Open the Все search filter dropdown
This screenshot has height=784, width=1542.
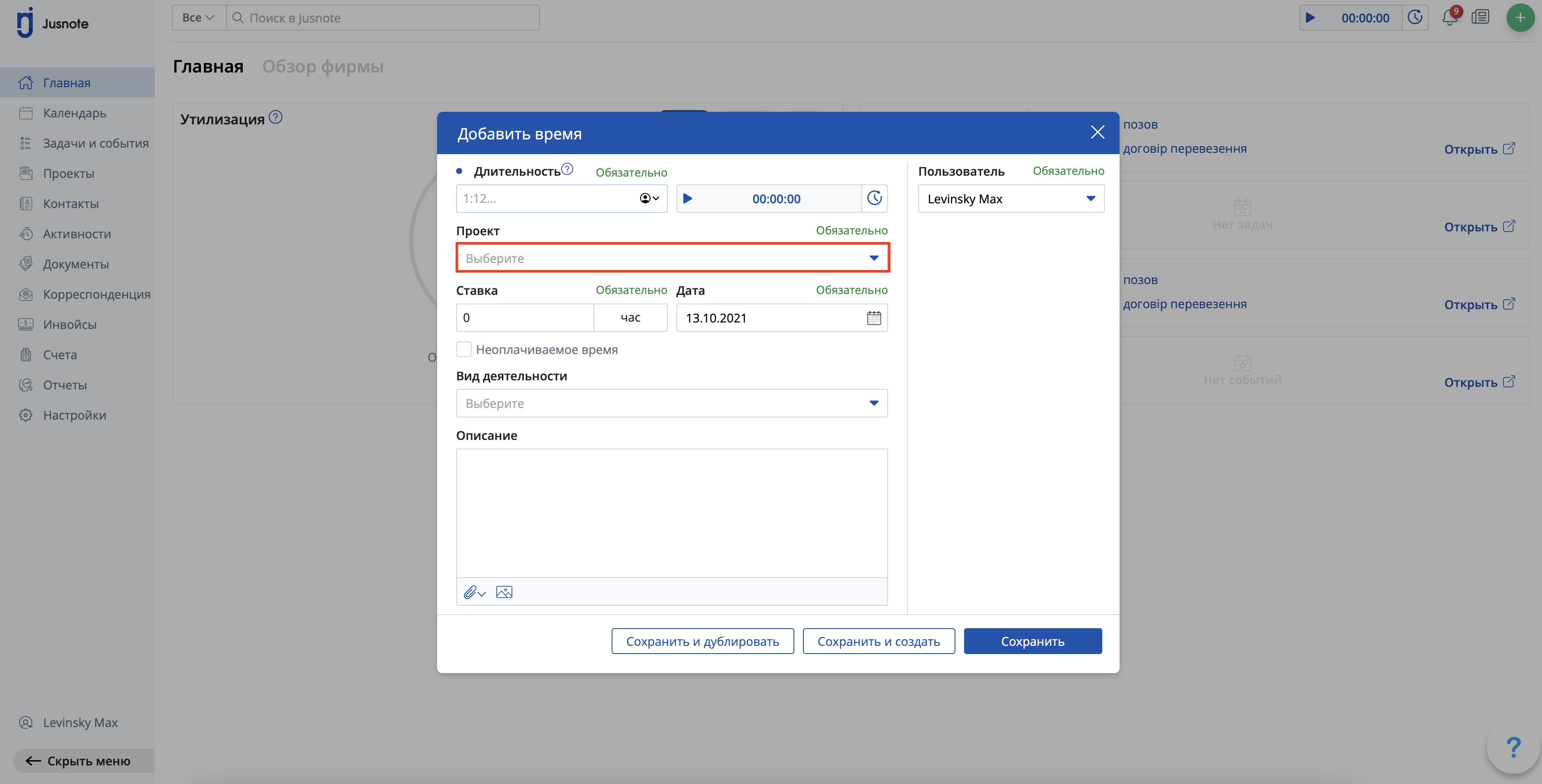(x=199, y=18)
